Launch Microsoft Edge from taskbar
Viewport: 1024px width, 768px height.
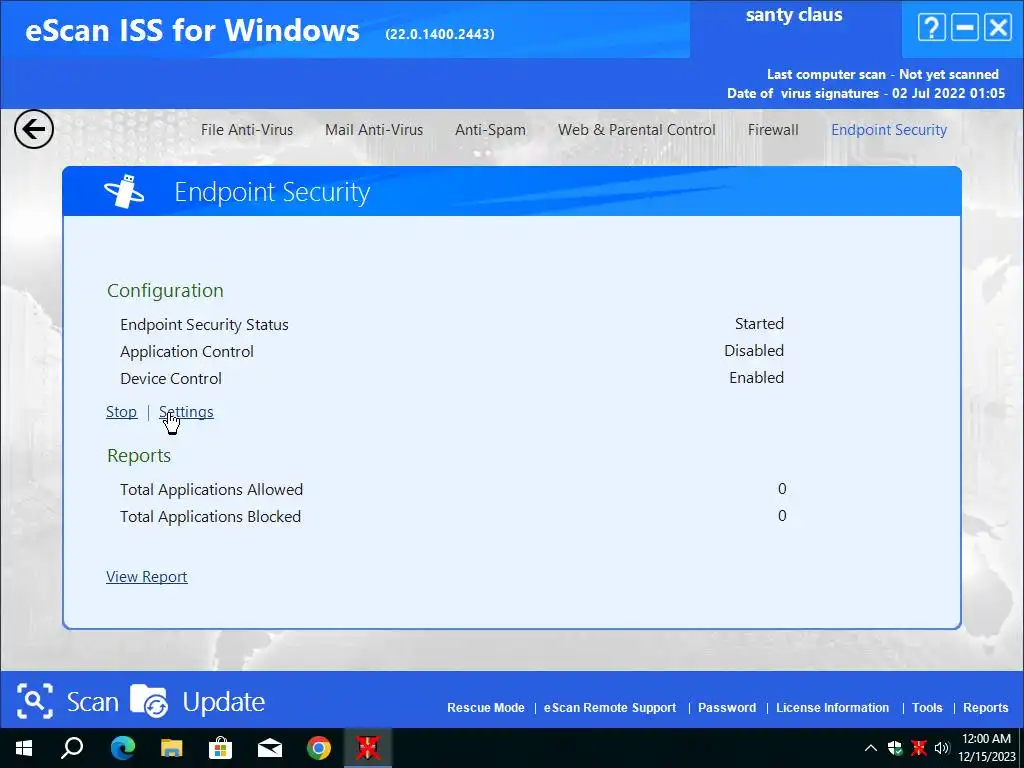pos(122,748)
